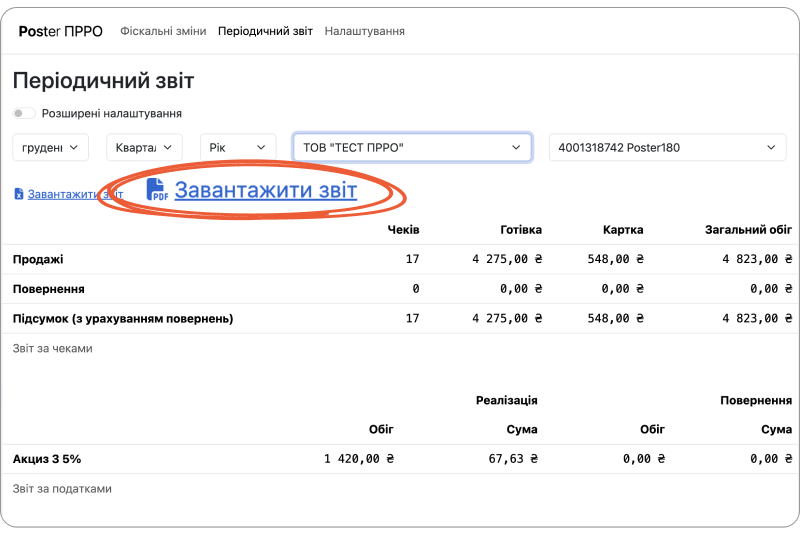Select the Повернення row label in first table

[x=48, y=289]
